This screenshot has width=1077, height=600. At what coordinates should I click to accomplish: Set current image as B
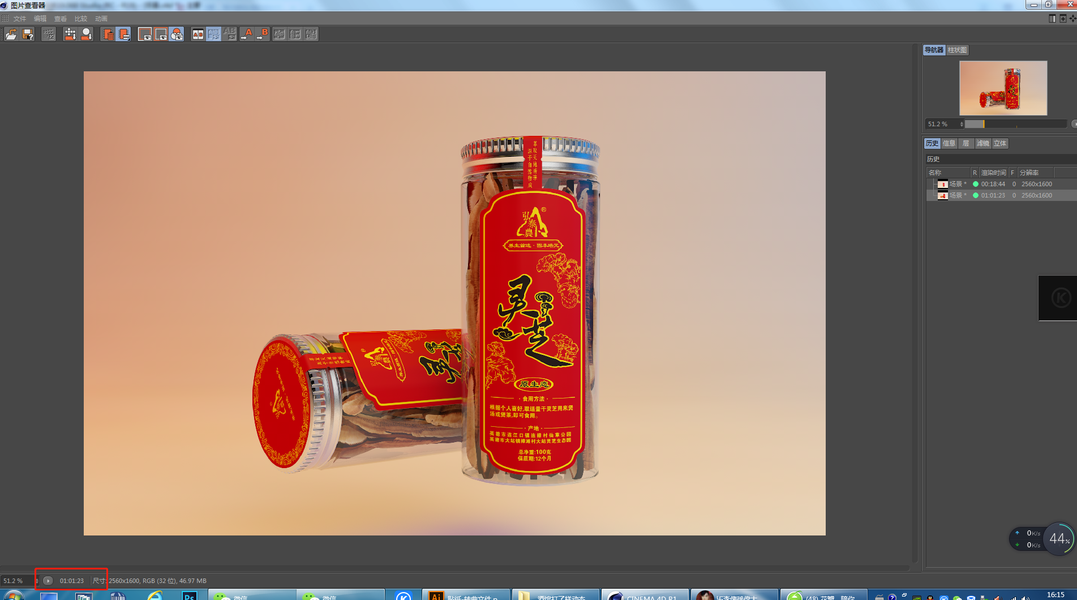[263, 34]
